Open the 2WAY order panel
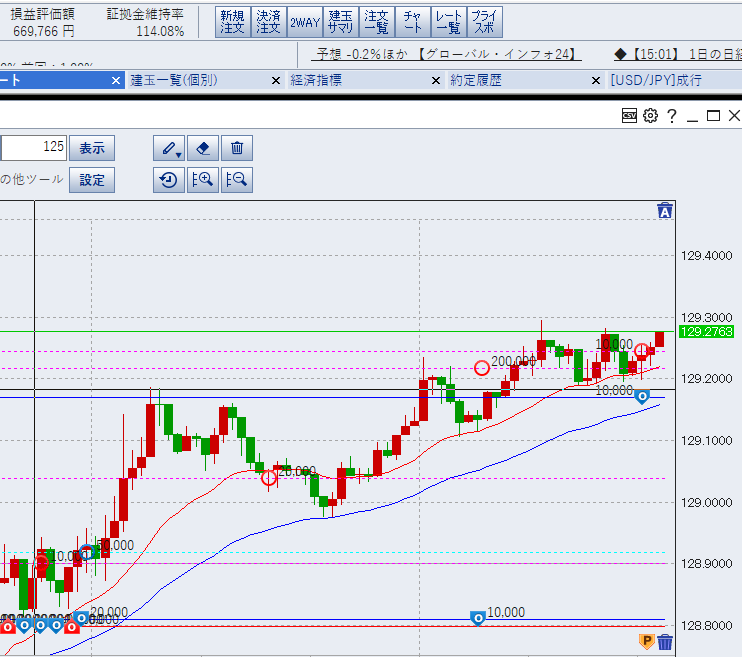 click(302, 22)
